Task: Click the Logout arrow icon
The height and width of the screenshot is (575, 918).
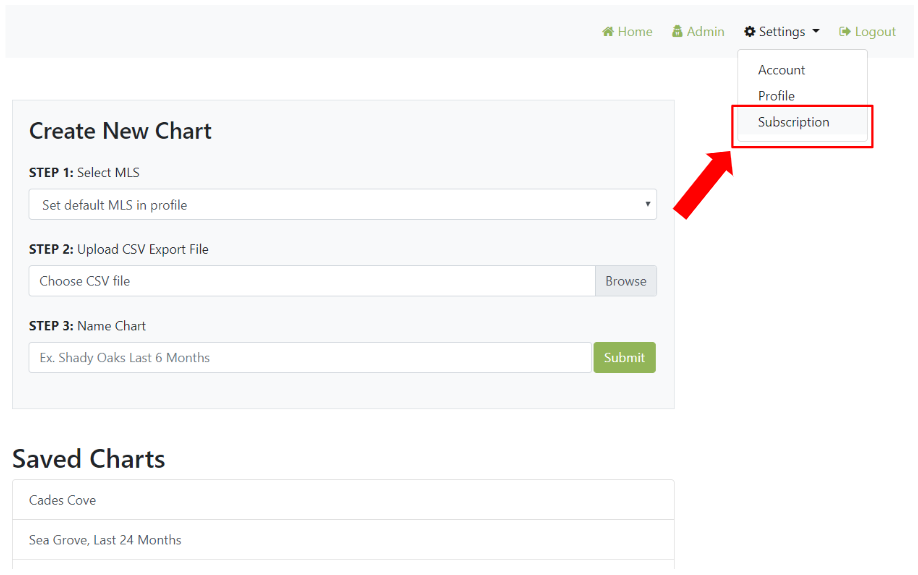Action: point(844,32)
